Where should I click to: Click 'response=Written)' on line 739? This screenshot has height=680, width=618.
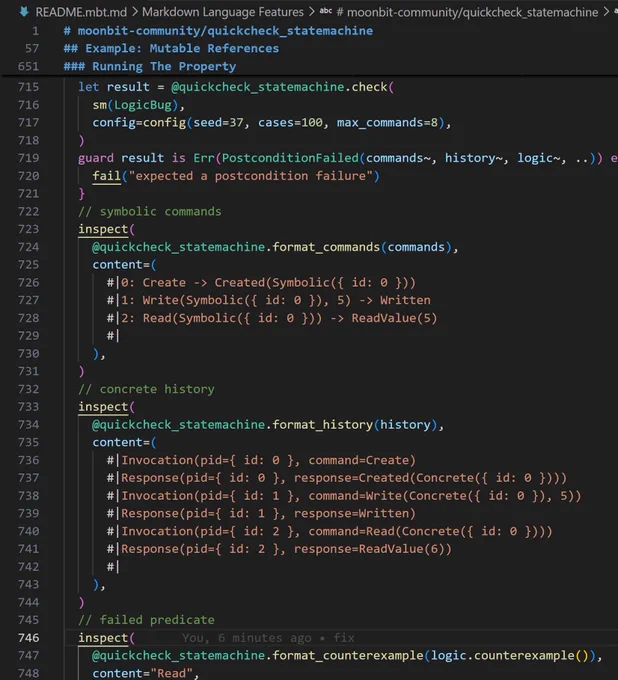pyautogui.click(x=355, y=514)
